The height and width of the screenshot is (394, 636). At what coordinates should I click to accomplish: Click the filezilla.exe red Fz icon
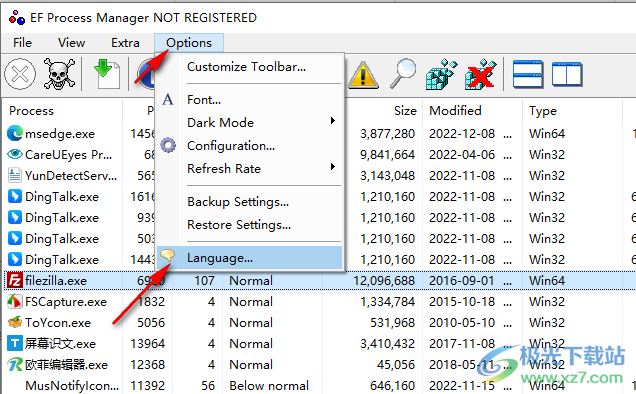(x=15, y=280)
